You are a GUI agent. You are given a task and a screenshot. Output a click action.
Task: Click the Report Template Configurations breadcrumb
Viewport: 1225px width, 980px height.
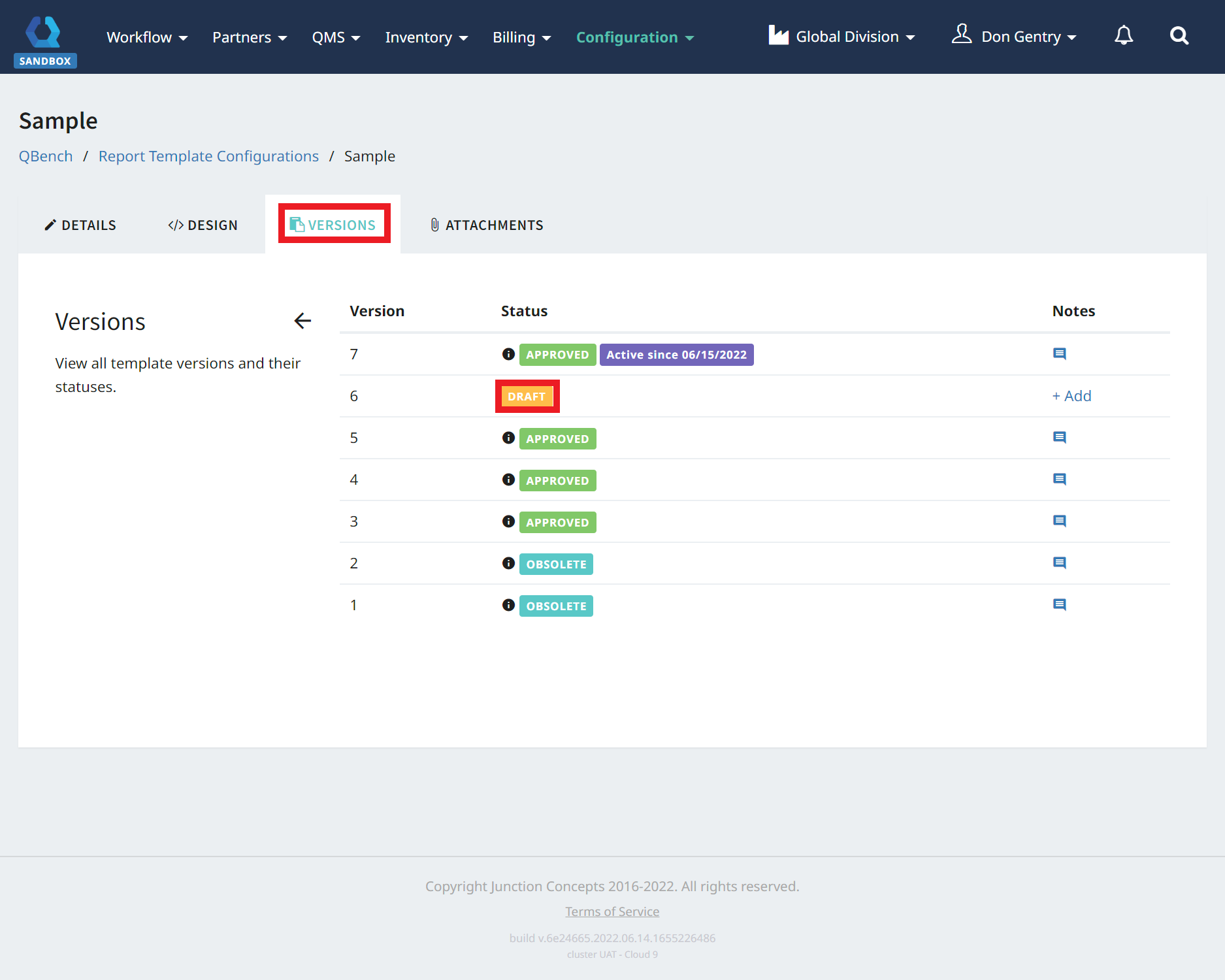208,156
